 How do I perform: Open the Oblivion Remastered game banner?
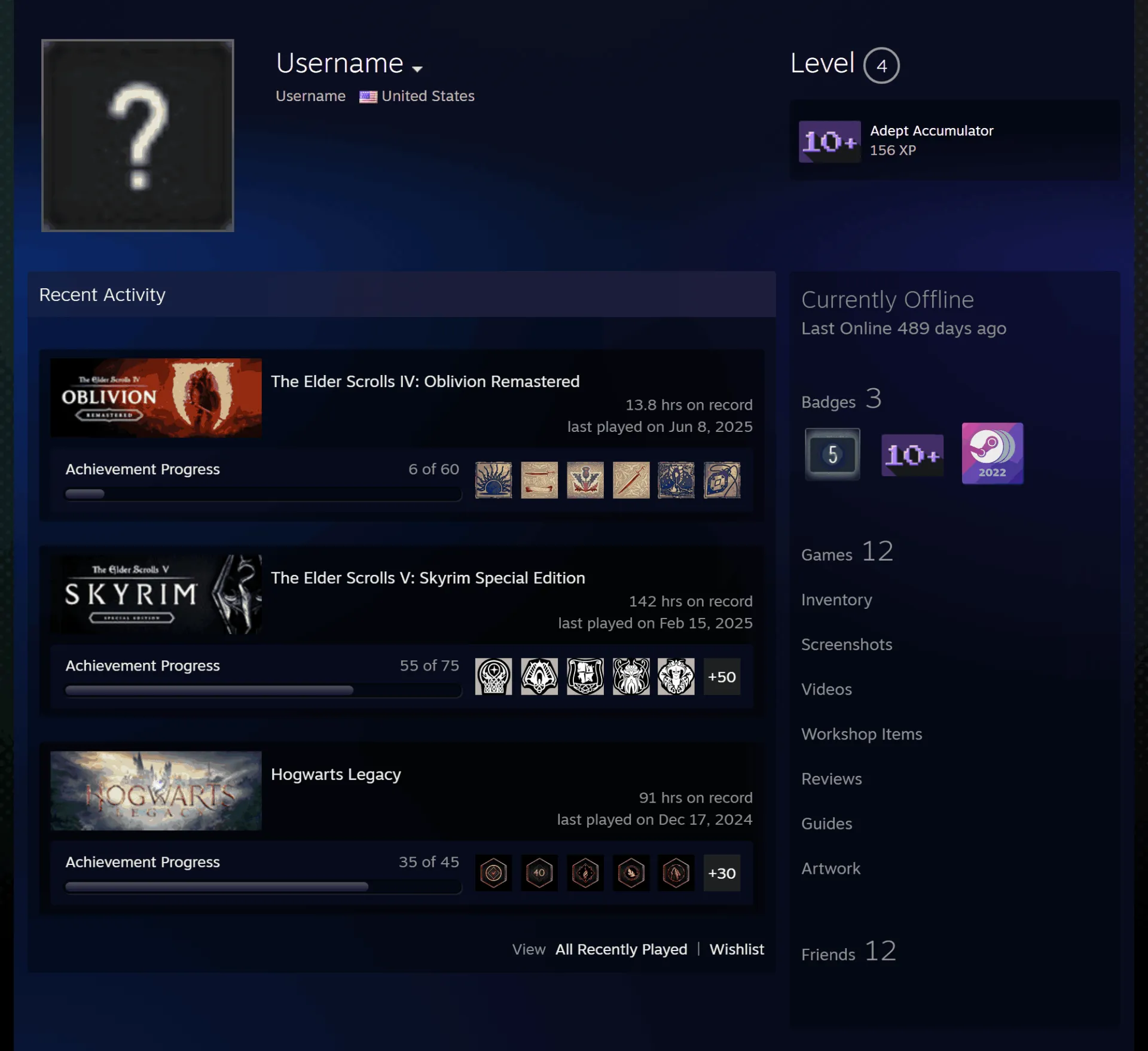156,398
